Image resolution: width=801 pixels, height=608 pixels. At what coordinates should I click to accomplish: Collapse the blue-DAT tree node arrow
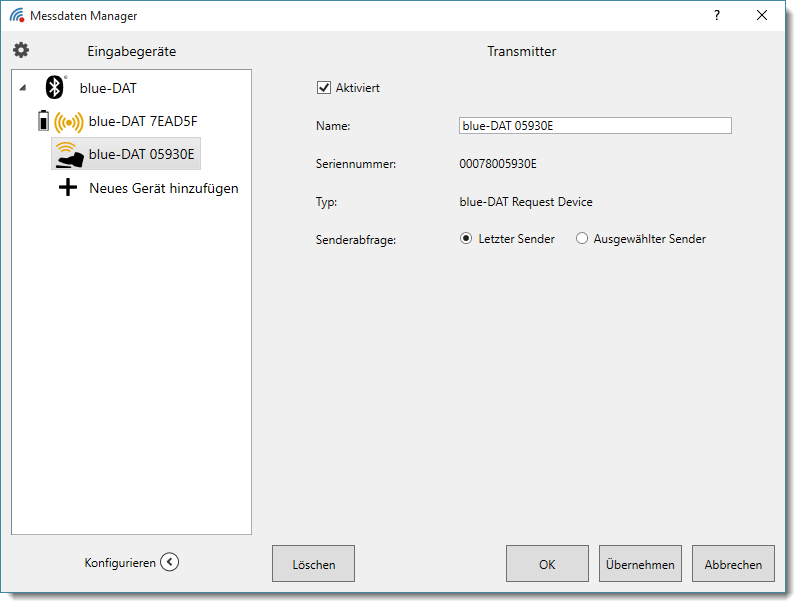[x=23, y=89]
